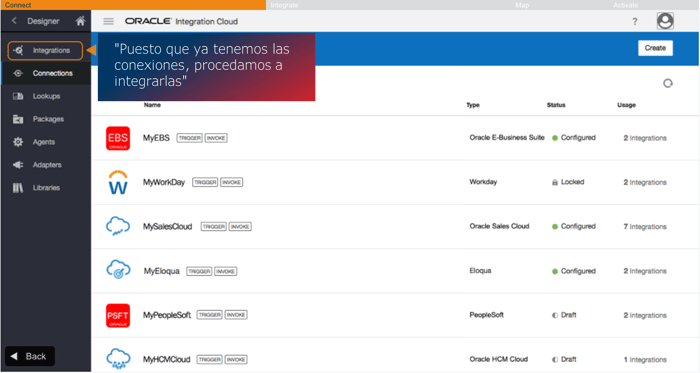700x373 pixels.
Task: Open Integrations in the sidebar
Action: click(45, 50)
